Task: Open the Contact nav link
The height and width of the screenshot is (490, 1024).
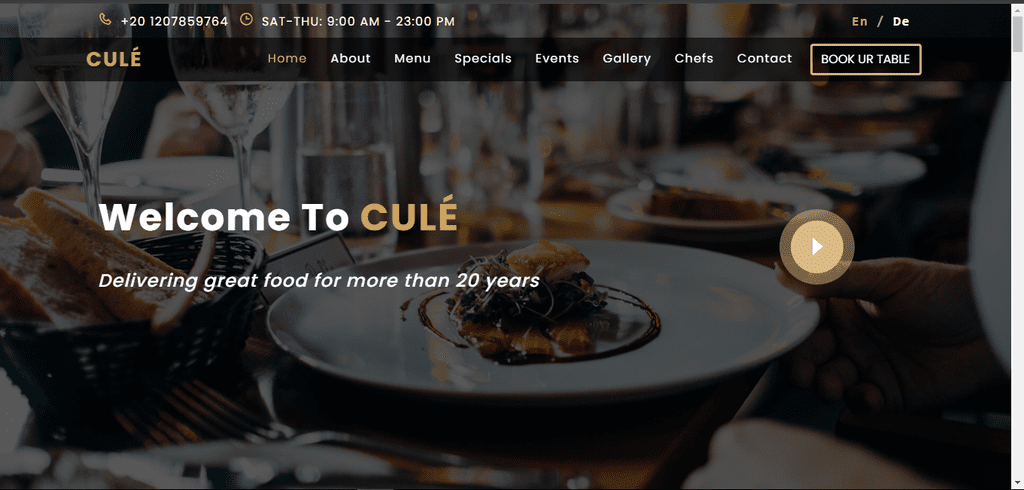Action: pyautogui.click(x=764, y=59)
